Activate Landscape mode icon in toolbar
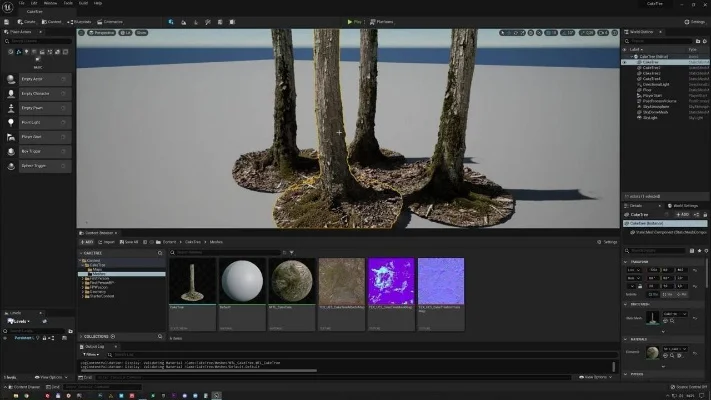 click(x=183, y=22)
